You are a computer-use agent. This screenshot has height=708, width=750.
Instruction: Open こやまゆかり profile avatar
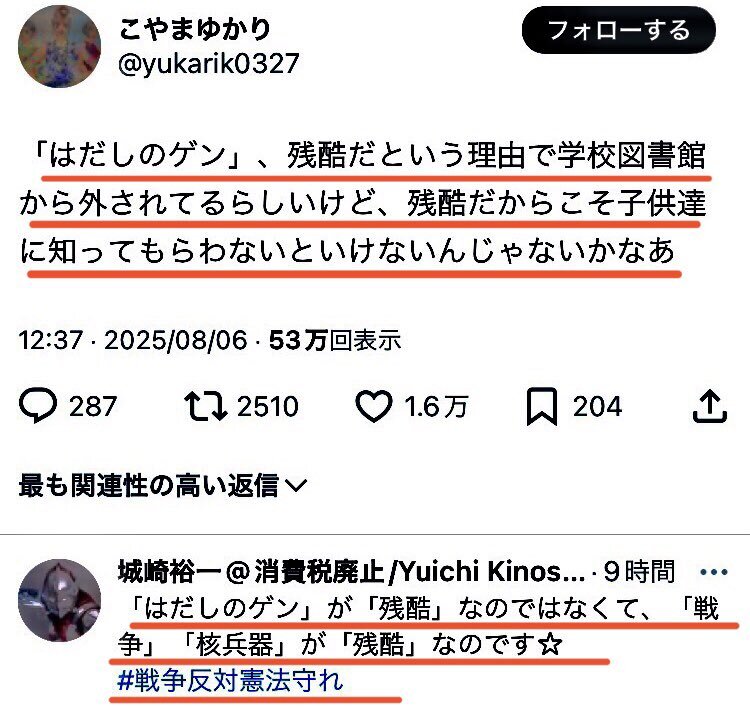point(60,46)
